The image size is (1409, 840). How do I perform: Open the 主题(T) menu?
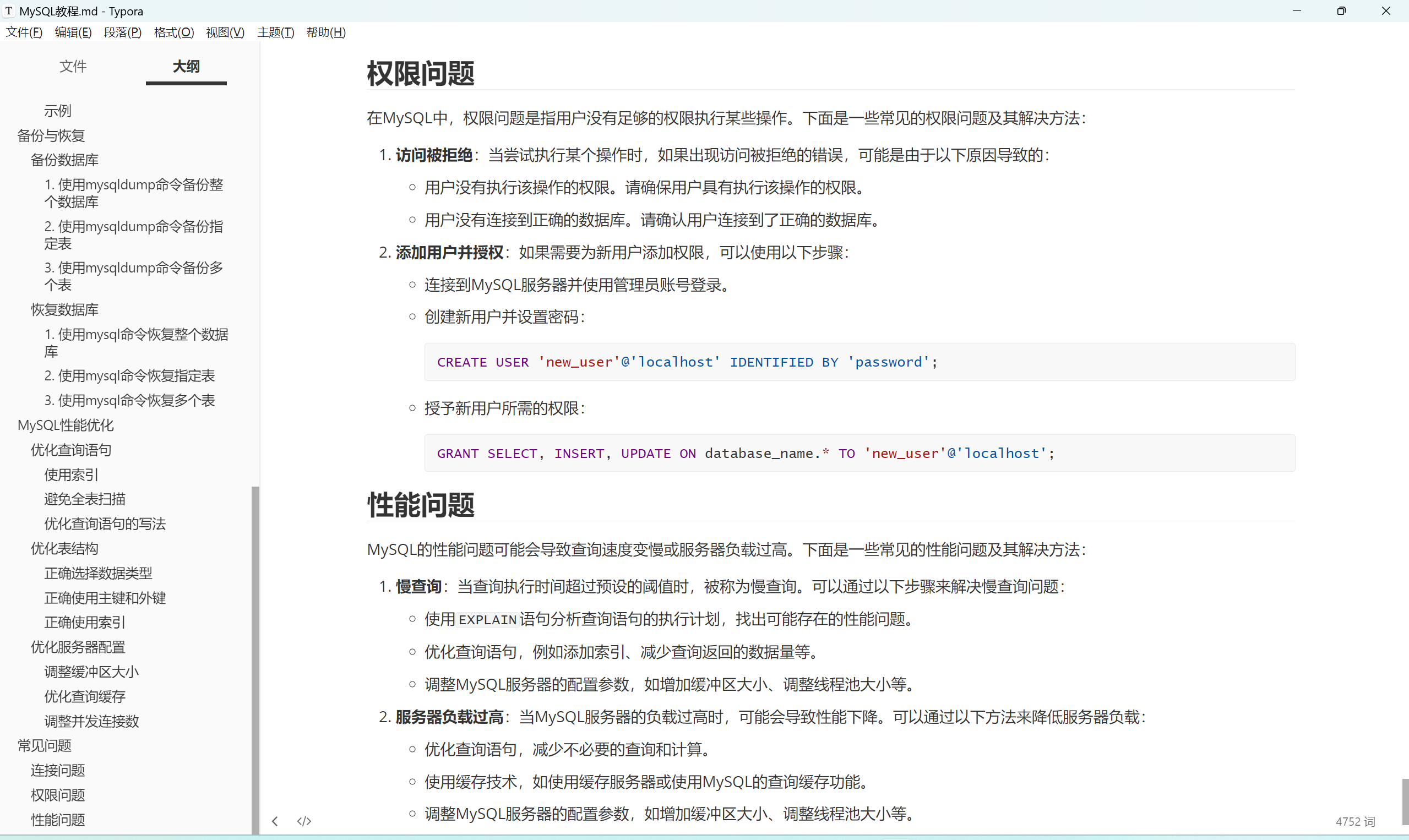[x=275, y=32]
